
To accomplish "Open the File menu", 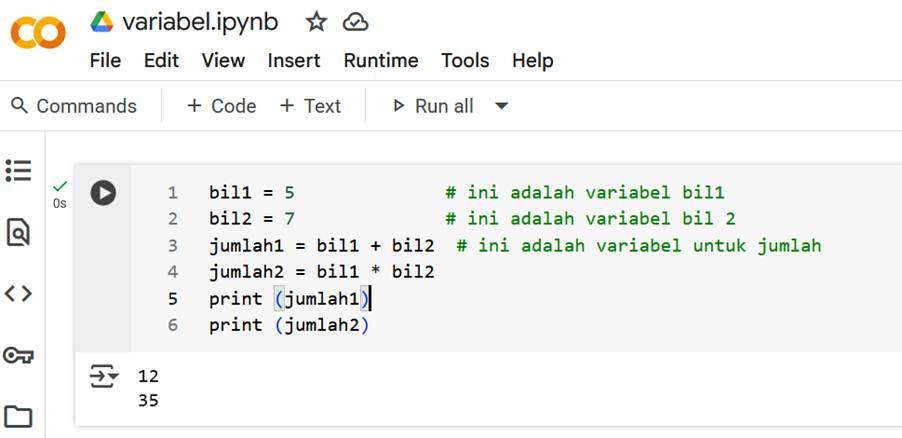I will coord(105,60).
